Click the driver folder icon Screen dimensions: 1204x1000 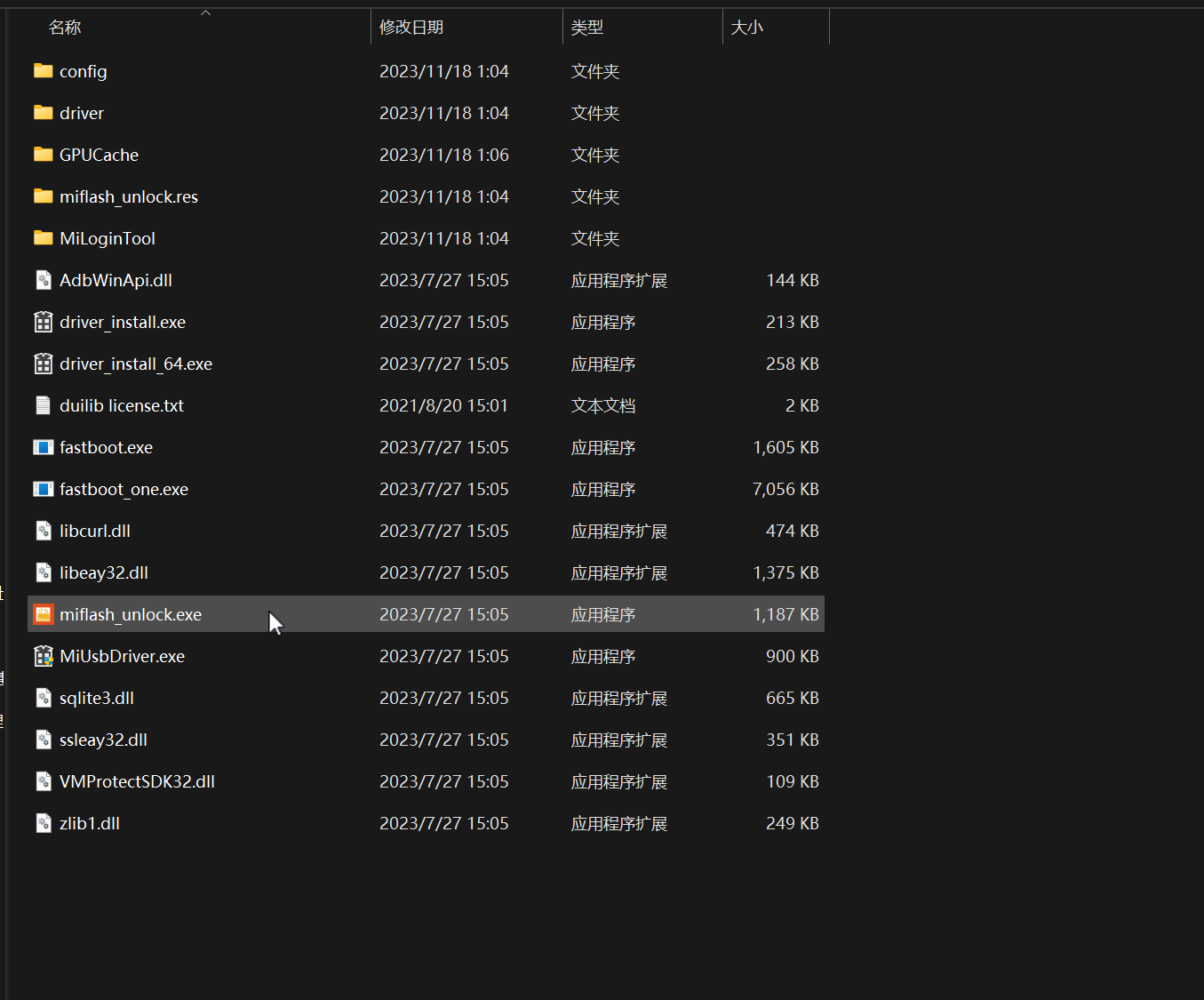[x=43, y=113]
